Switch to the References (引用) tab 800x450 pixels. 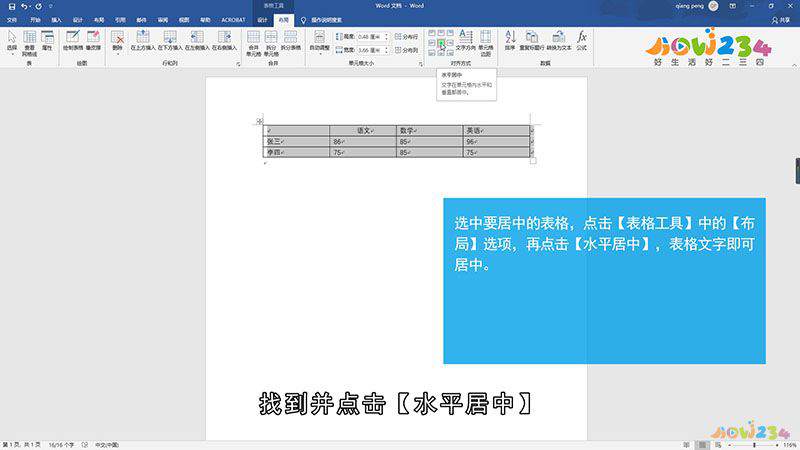point(120,20)
